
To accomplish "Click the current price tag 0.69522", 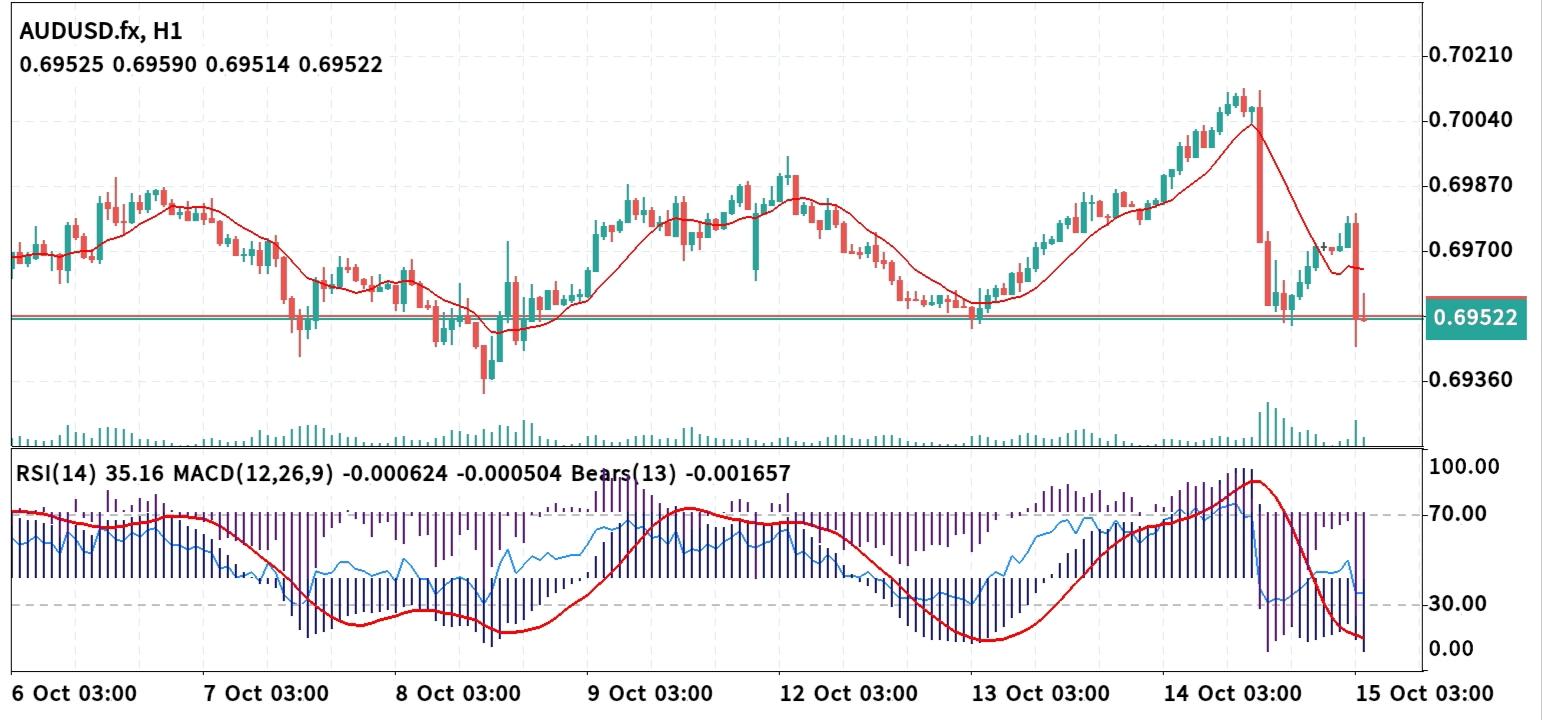I will pos(1475,319).
